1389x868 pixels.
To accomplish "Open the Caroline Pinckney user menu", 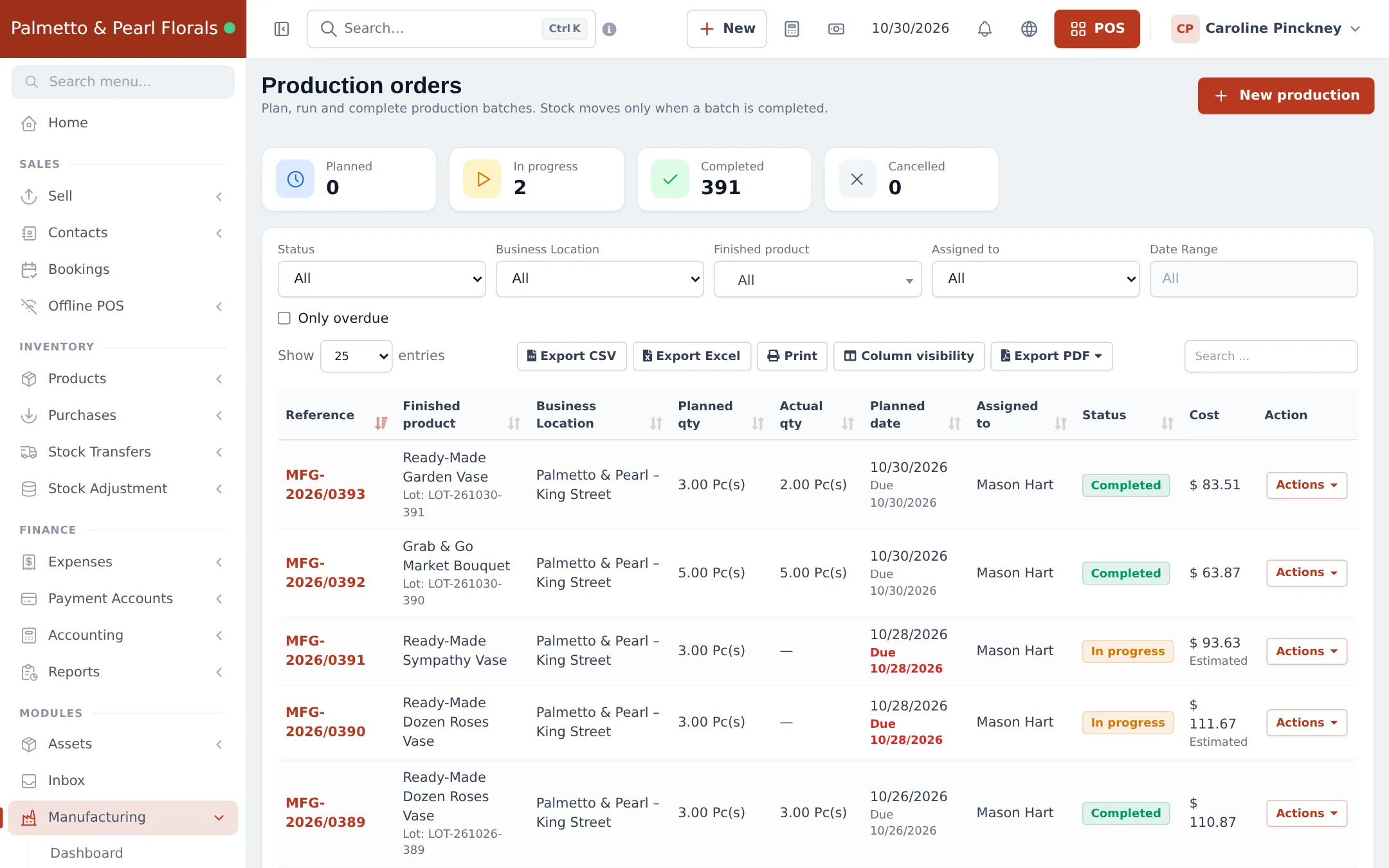I will tap(1265, 29).
